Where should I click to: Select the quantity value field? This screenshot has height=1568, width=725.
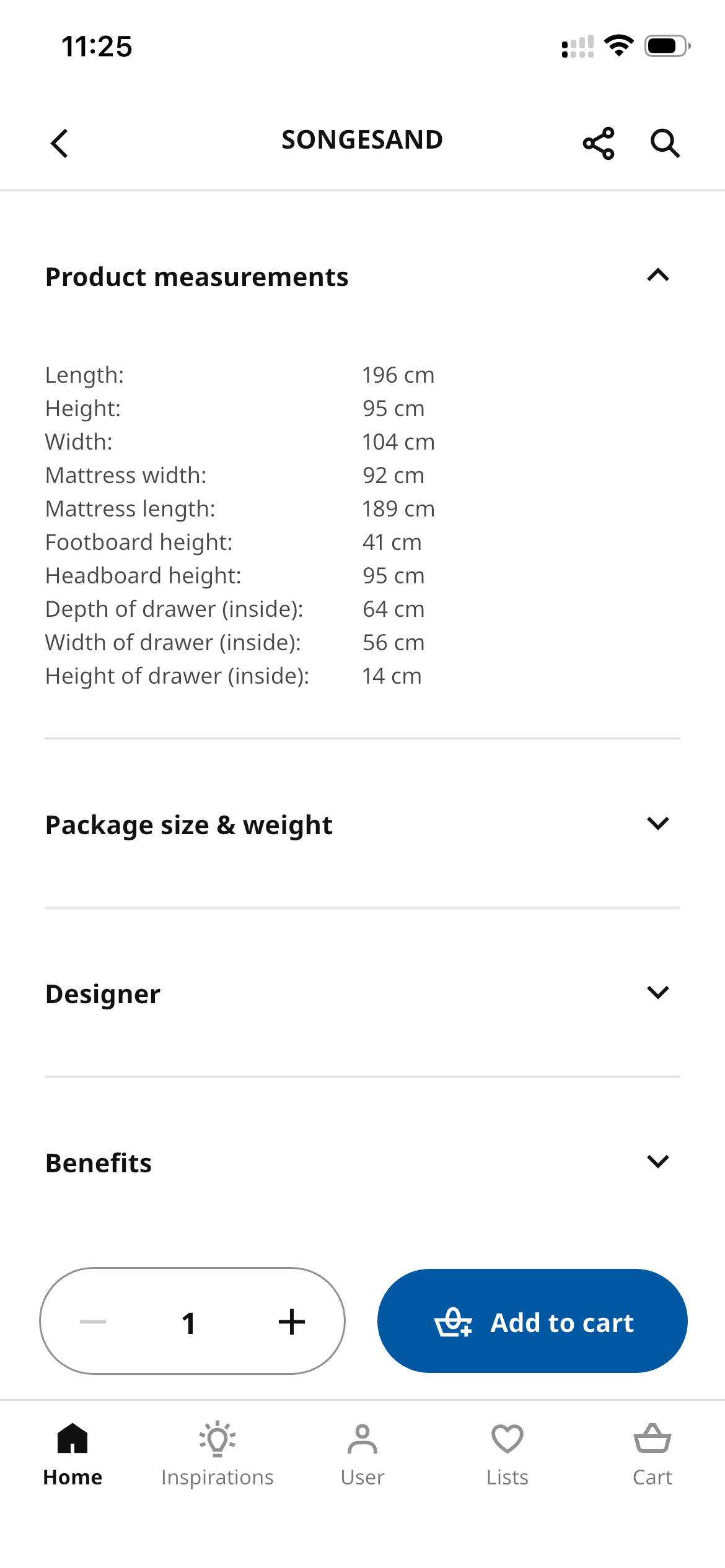(x=188, y=1323)
